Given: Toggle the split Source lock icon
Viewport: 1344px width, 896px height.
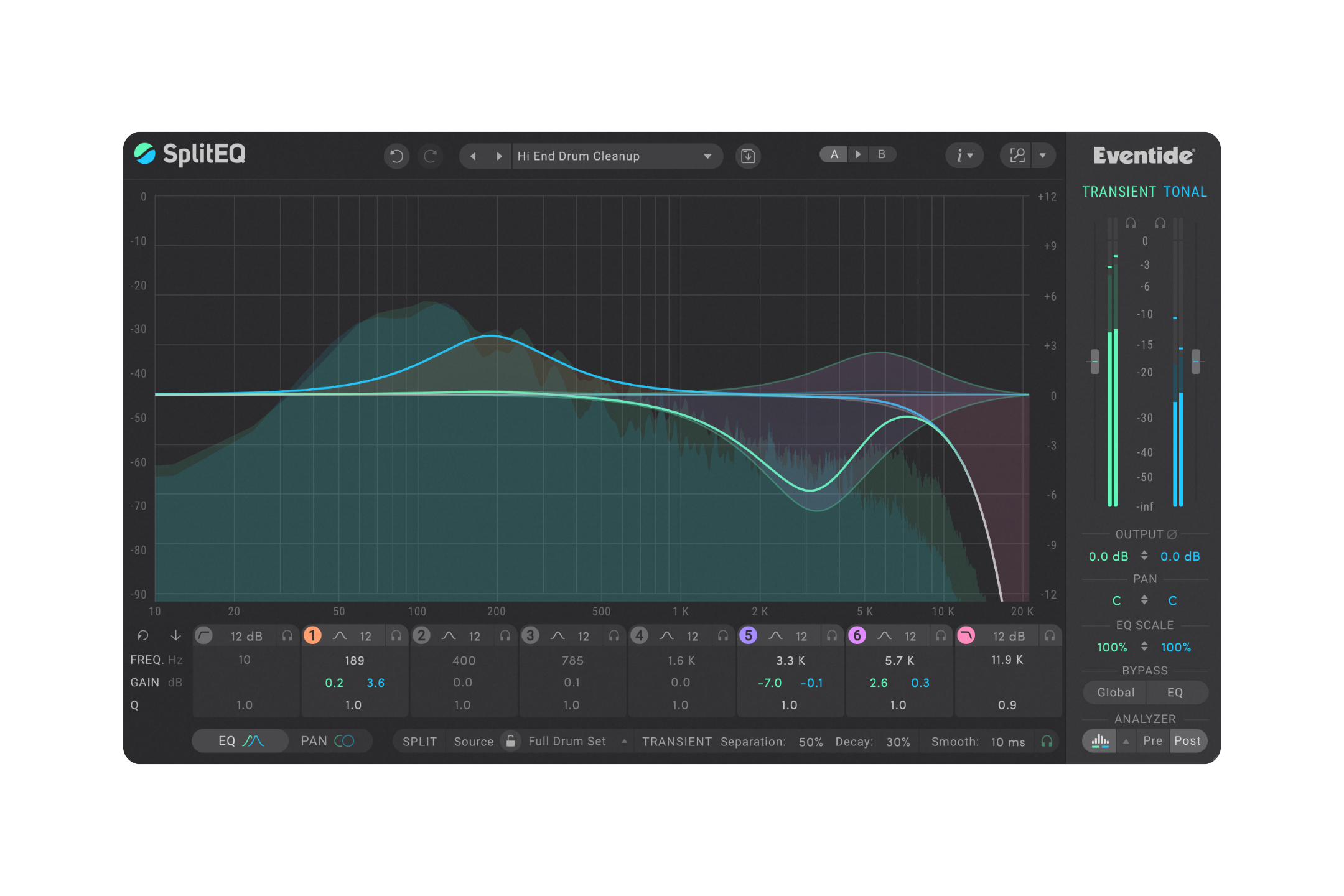Looking at the screenshot, I should 510,741.
